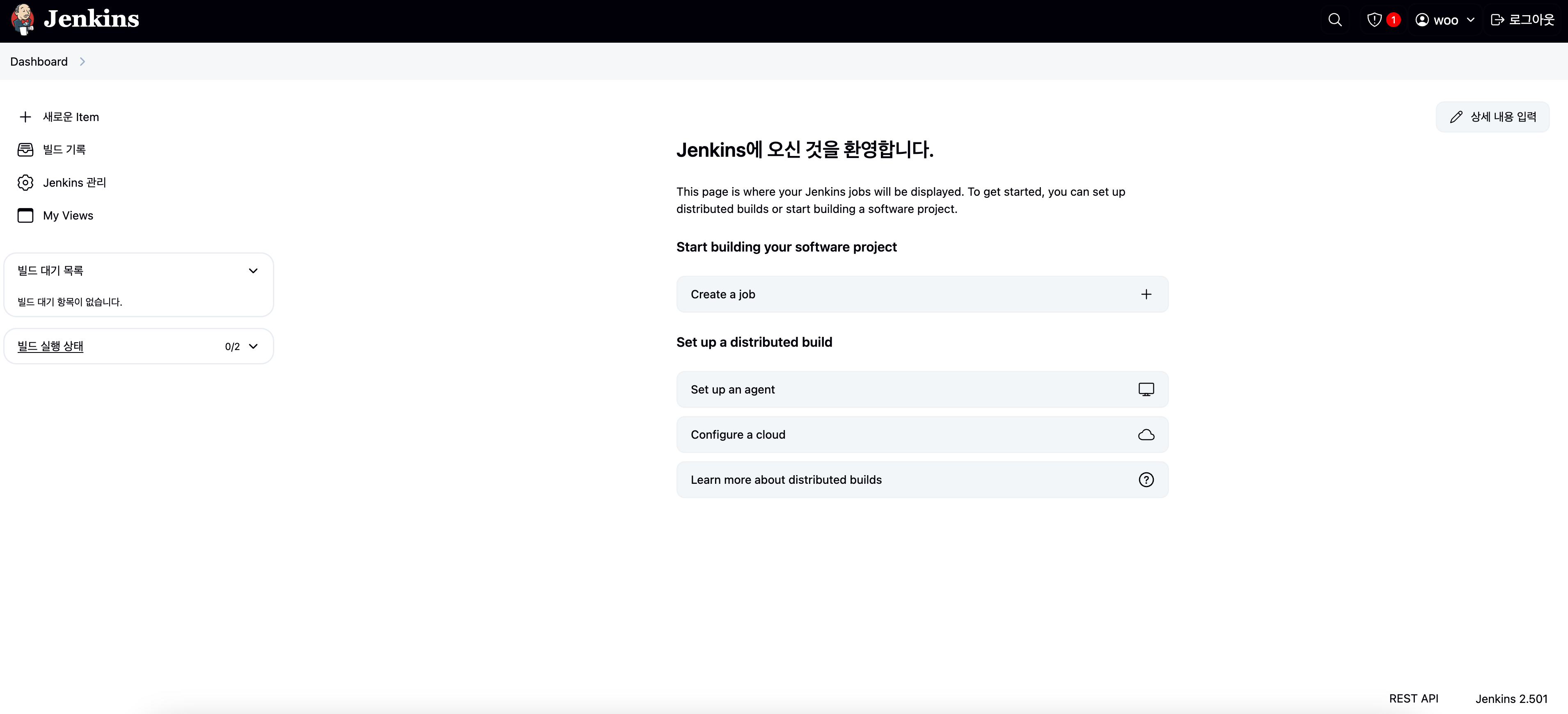The image size is (1568, 714).
Task: Click the 빌드 대기 항목이 없습니다. message
Action: coord(70,302)
